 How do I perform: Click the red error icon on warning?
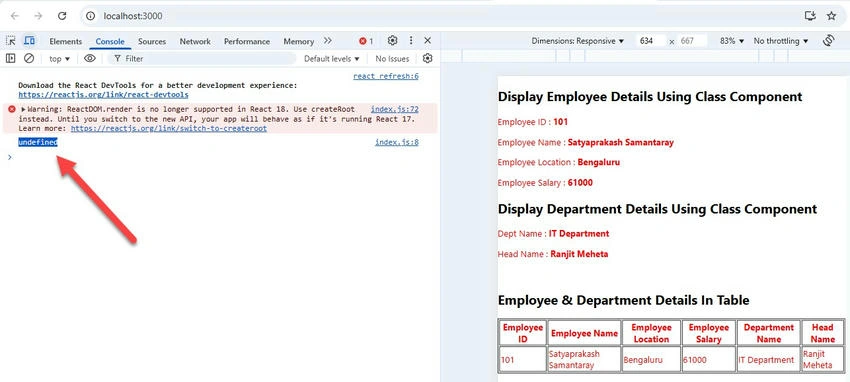pyautogui.click(x=12, y=109)
